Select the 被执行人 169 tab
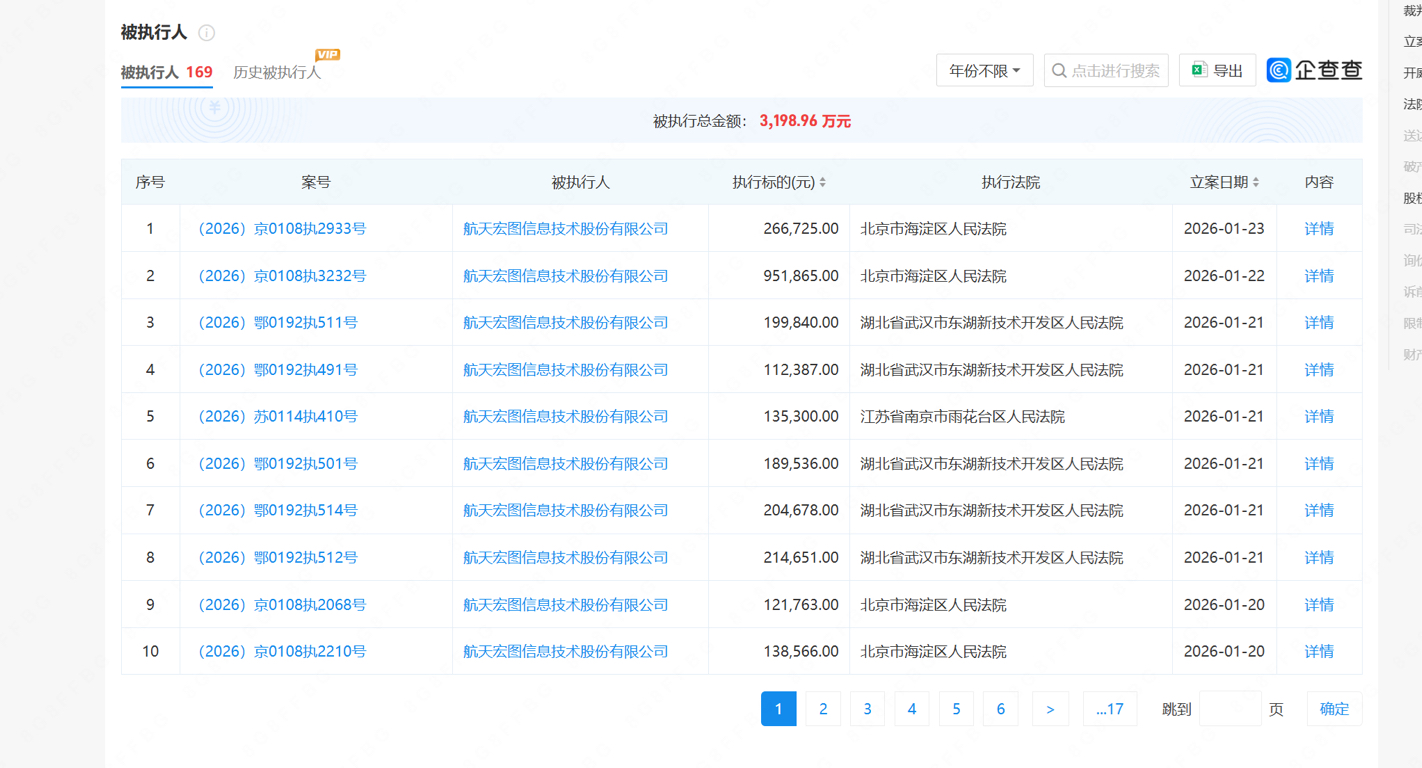The width and height of the screenshot is (1422, 768). [166, 72]
